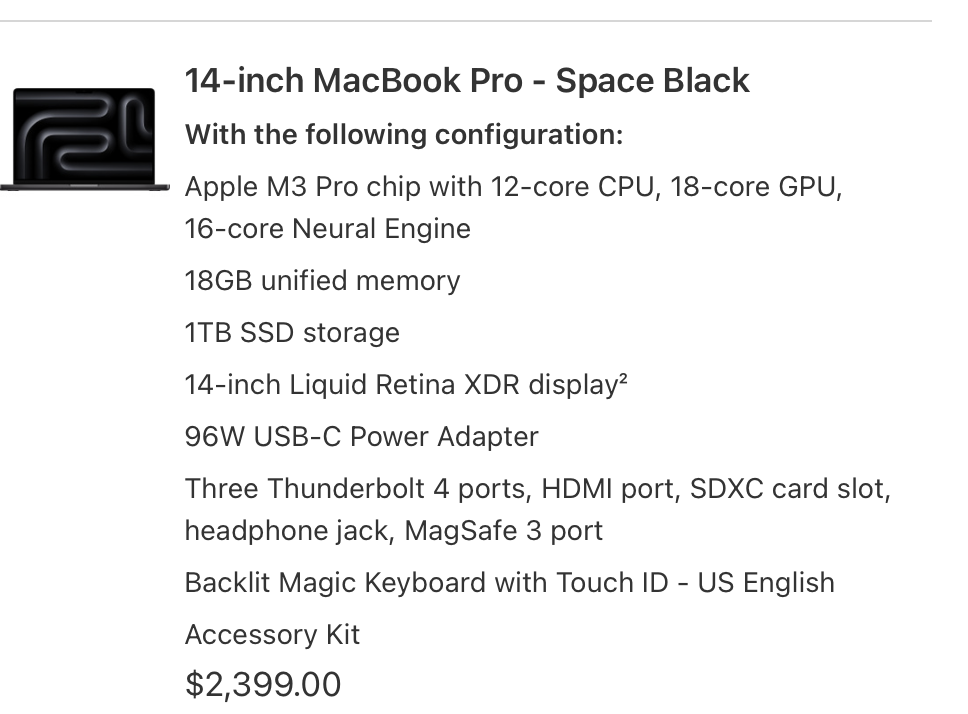Select the 14-inch MacBook Pro product title

[x=467, y=81]
